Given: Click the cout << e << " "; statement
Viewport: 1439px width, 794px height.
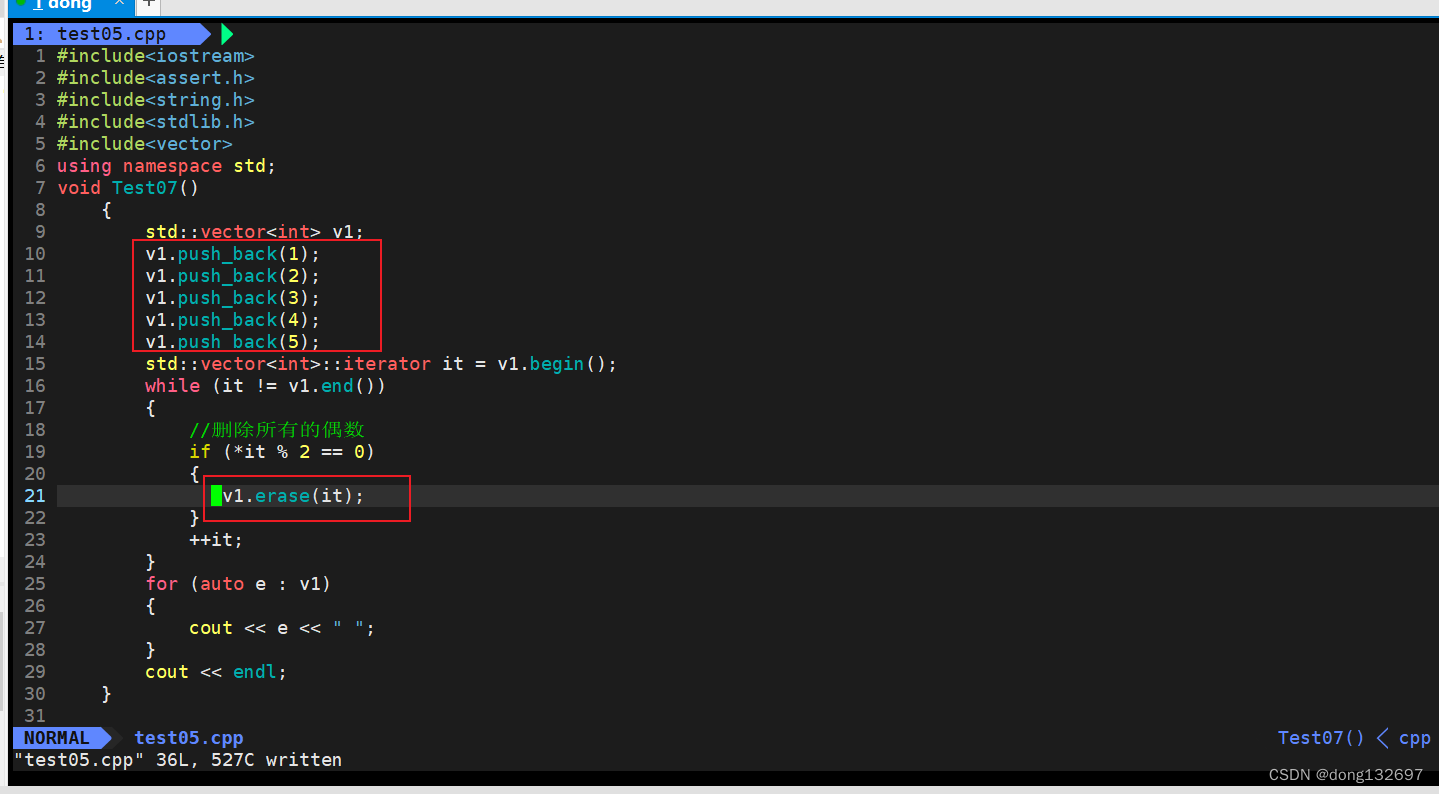Looking at the screenshot, I should tap(282, 628).
